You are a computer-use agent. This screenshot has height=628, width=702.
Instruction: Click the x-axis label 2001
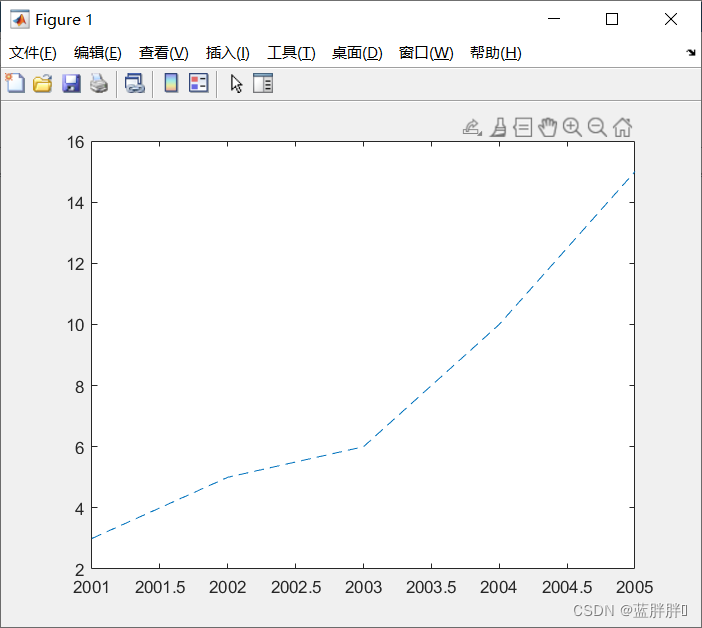(x=91, y=587)
